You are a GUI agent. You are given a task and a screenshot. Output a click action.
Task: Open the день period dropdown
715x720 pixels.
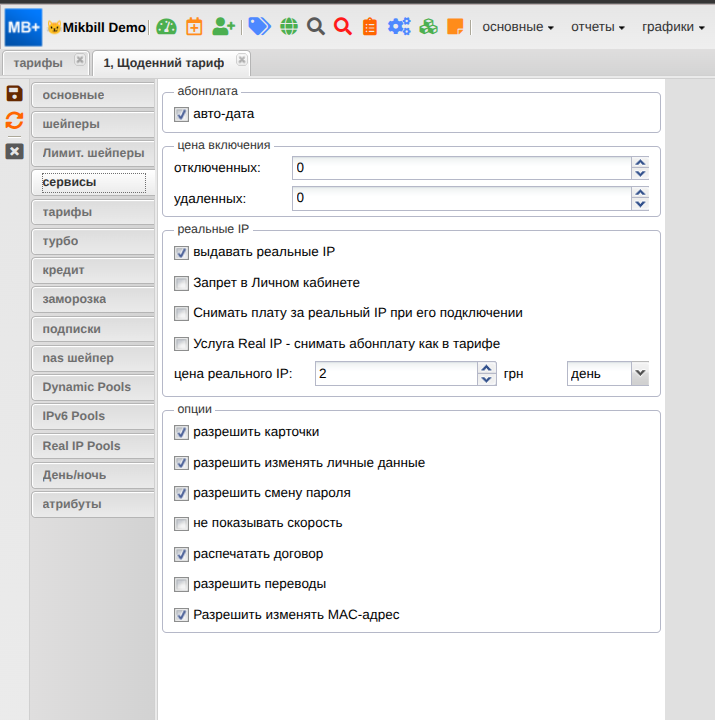(x=608, y=374)
